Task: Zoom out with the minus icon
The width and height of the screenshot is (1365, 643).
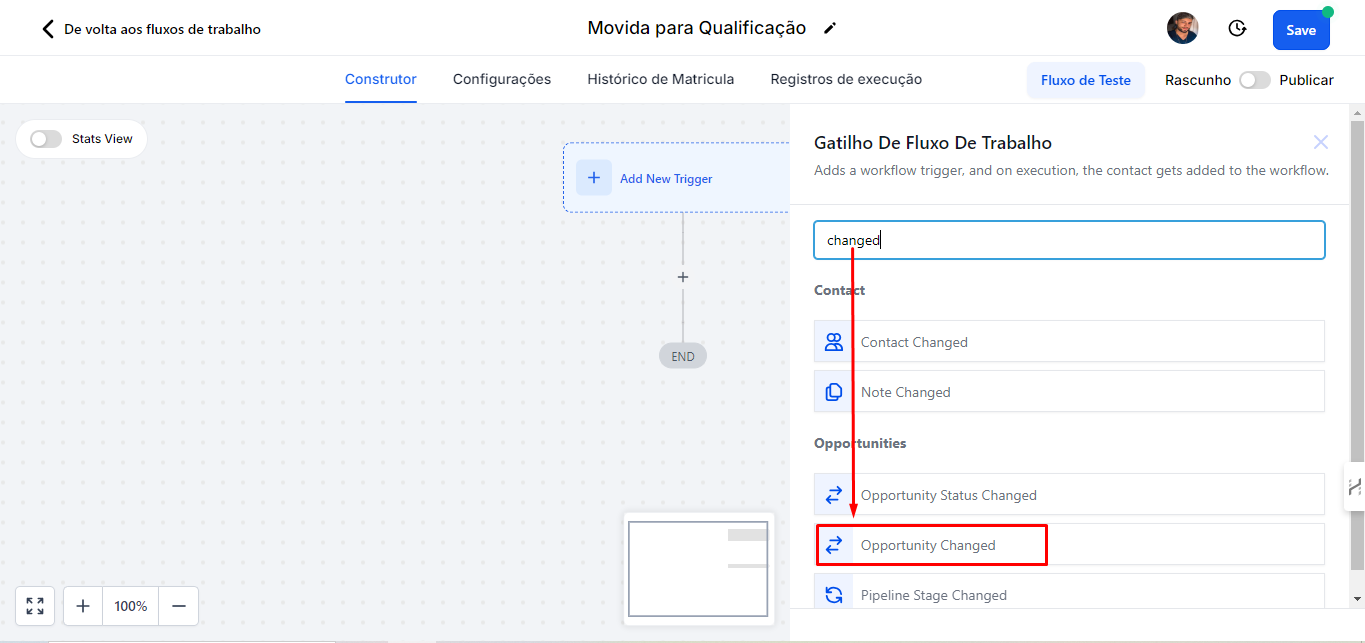Action: pos(179,606)
